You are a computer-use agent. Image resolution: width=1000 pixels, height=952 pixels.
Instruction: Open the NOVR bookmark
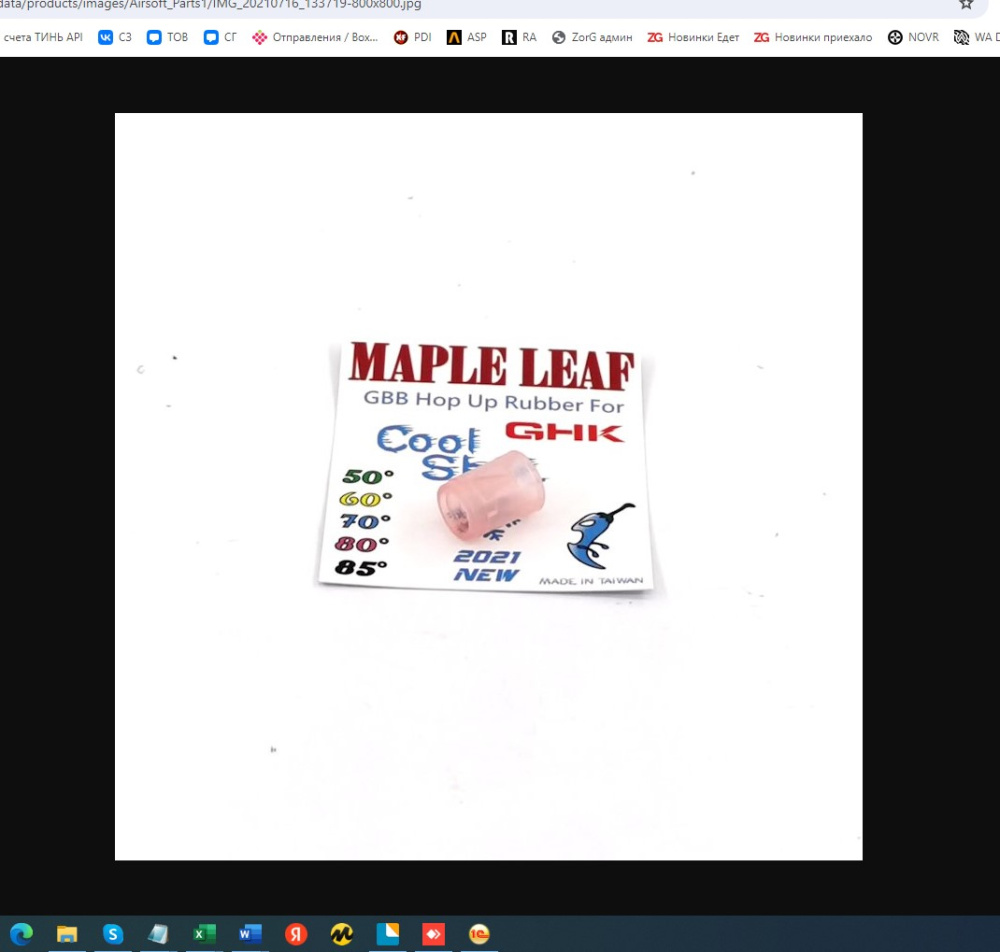click(x=913, y=37)
